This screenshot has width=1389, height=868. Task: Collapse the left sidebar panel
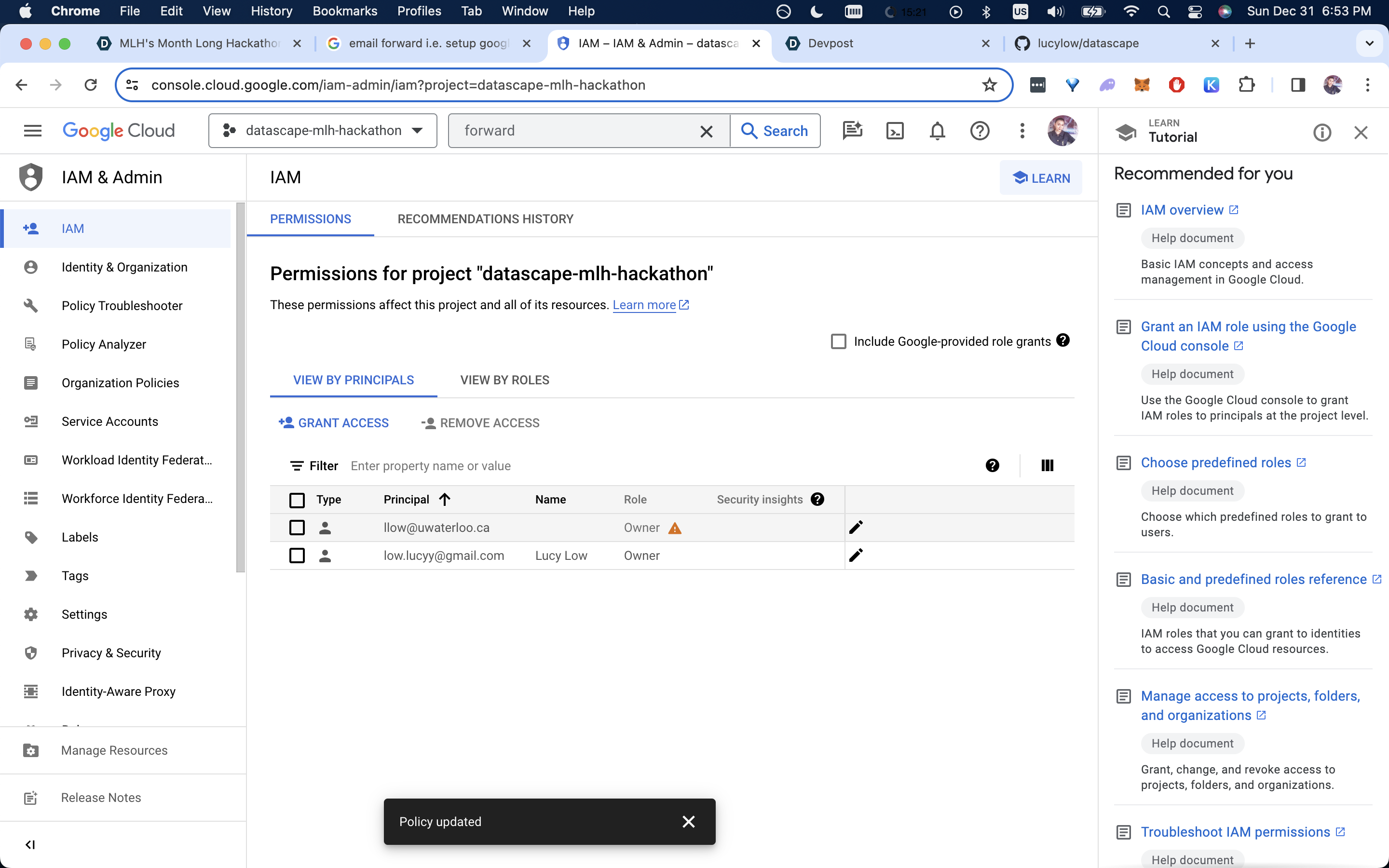(x=30, y=844)
